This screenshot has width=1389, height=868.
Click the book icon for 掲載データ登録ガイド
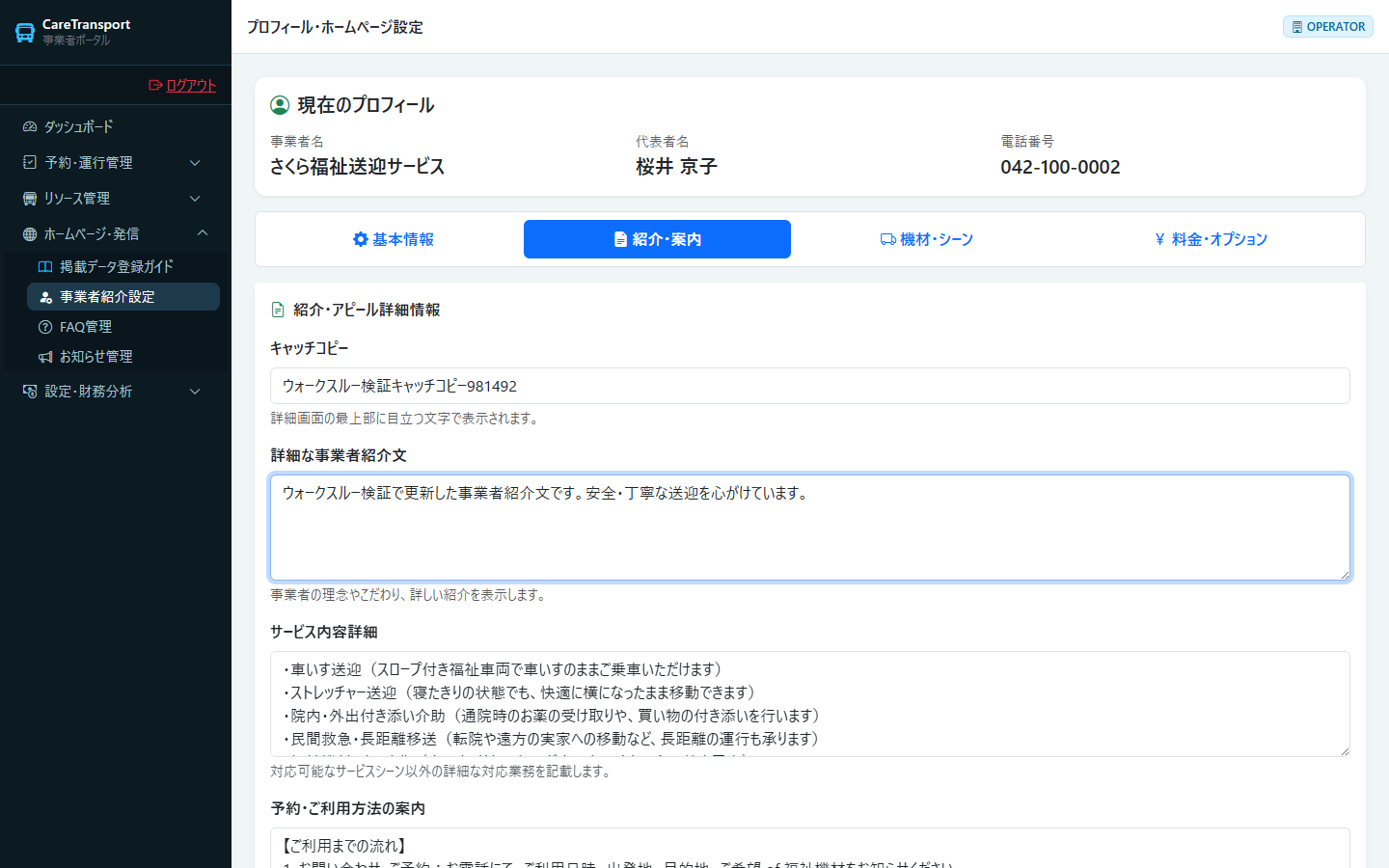point(45,267)
